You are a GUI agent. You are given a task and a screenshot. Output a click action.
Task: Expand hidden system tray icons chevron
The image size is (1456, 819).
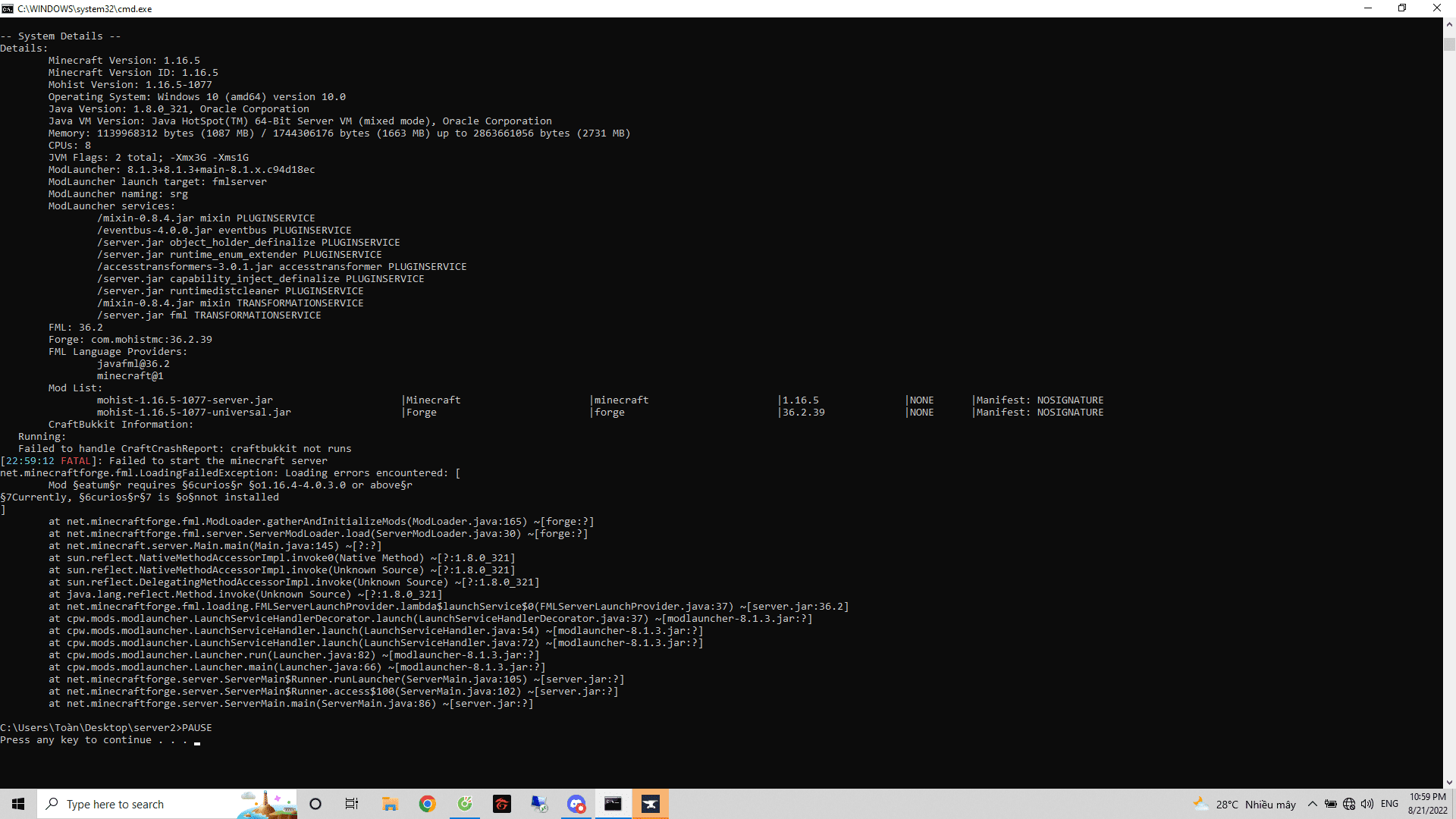pos(1313,804)
